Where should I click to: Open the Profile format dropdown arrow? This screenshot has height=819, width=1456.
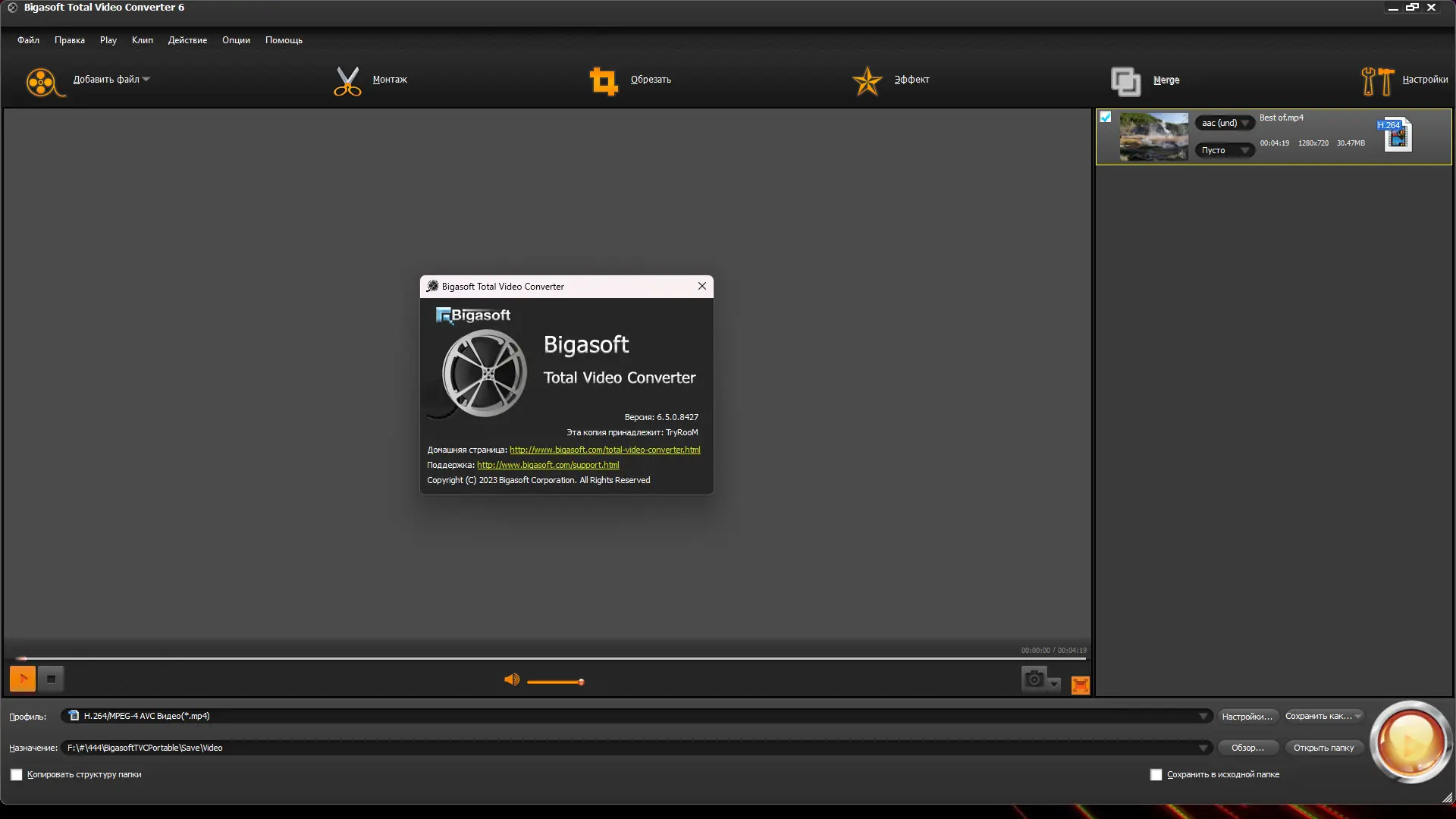click(1203, 716)
